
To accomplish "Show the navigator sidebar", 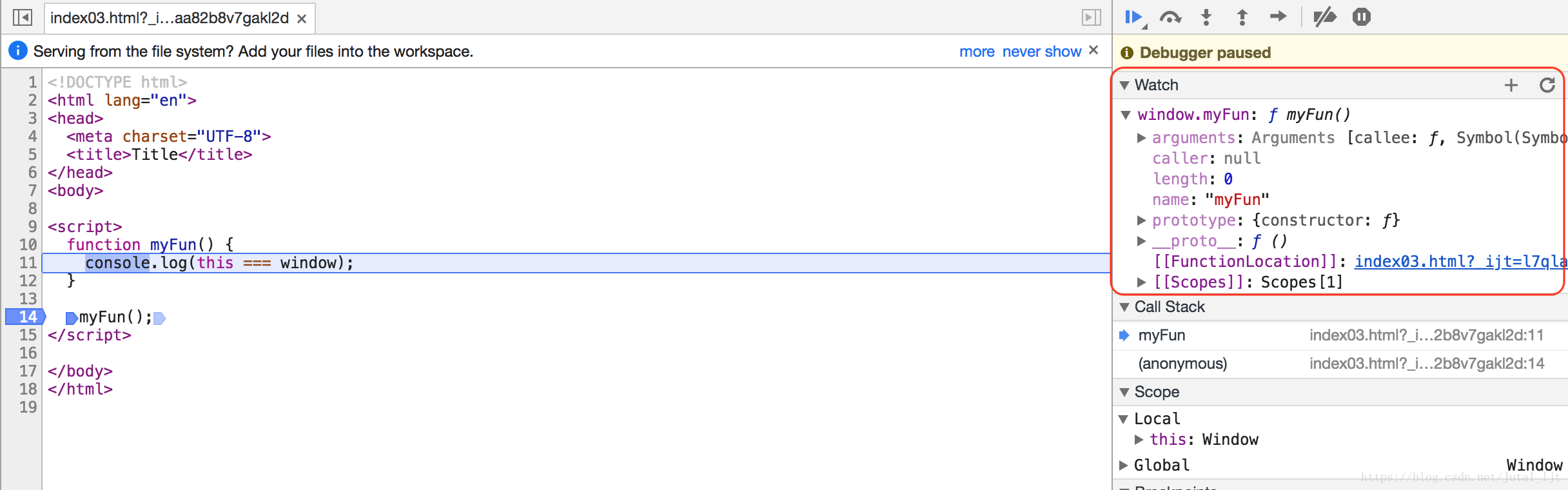I will tap(23, 17).
